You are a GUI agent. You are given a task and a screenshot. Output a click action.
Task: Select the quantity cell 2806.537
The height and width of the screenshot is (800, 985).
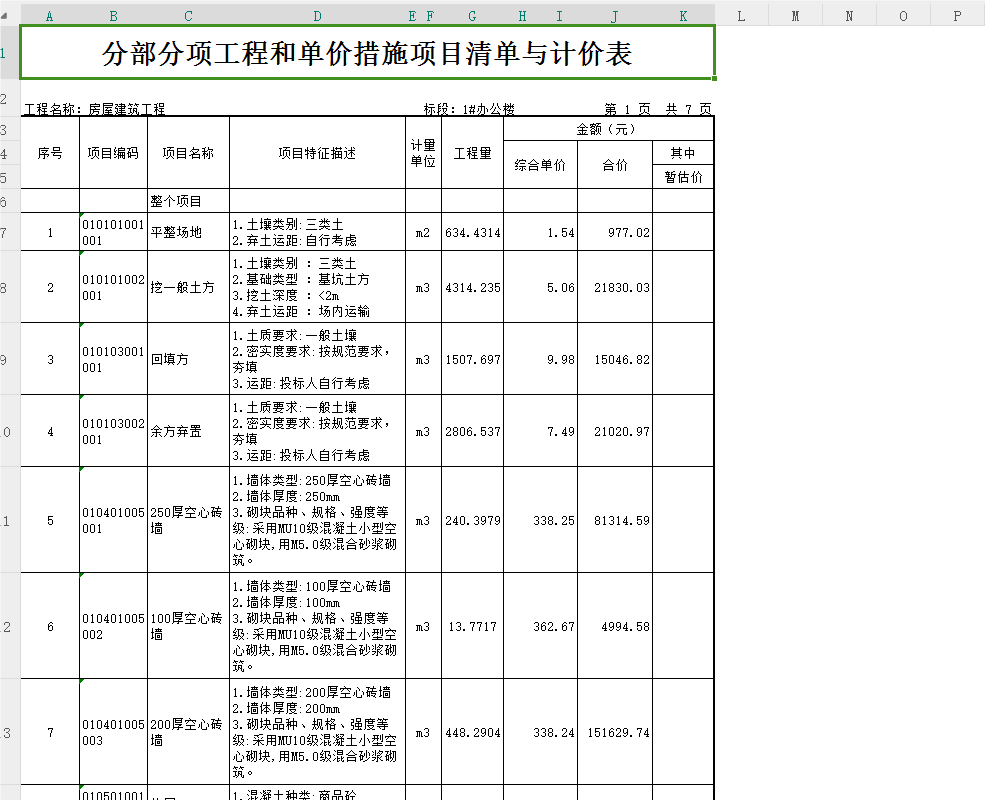point(472,431)
